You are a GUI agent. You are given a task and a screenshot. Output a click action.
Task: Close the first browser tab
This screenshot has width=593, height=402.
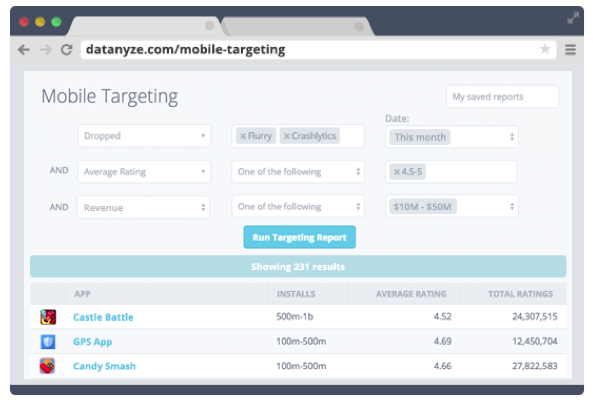click(x=209, y=26)
